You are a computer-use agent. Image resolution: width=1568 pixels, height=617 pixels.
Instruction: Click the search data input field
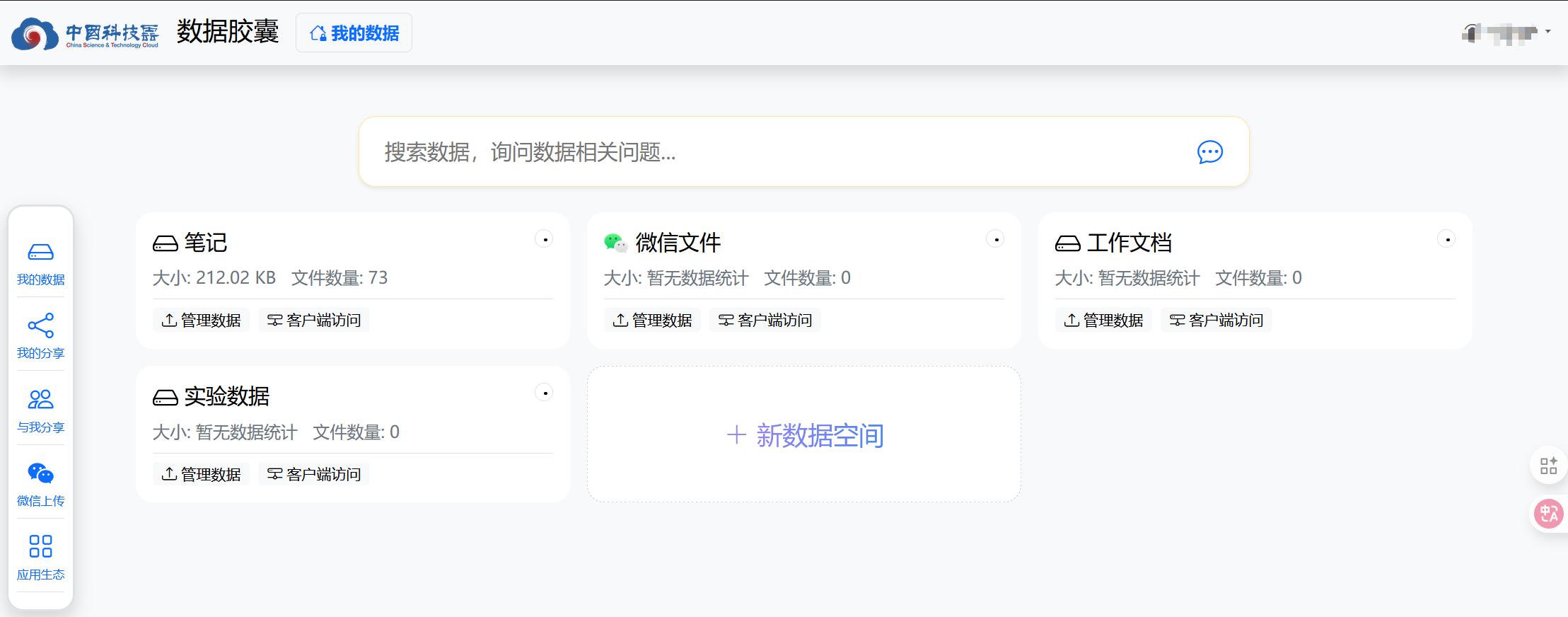(803, 151)
